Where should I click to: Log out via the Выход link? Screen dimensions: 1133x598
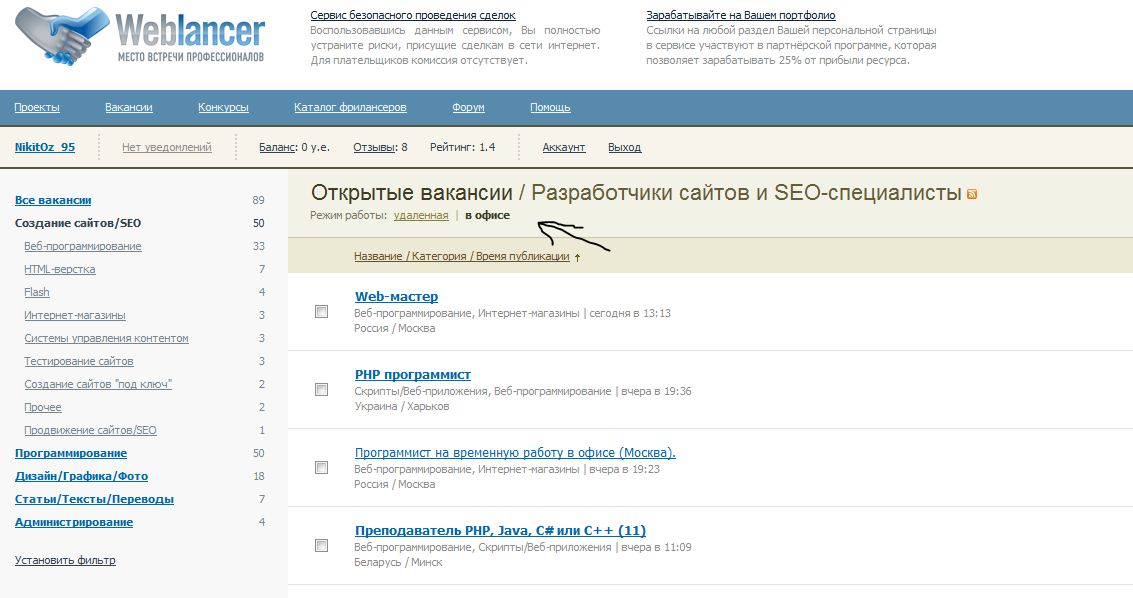tap(624, 147)
